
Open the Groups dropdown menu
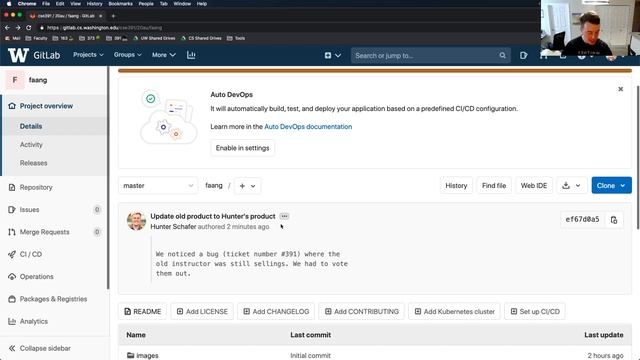(128, 55)
